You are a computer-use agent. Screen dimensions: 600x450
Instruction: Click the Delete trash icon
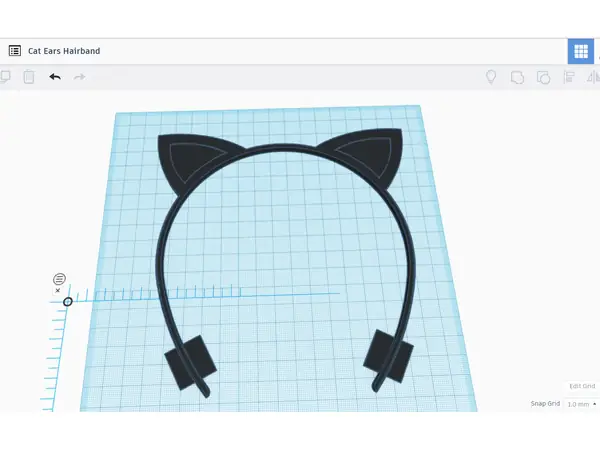(x=29, y=77)
